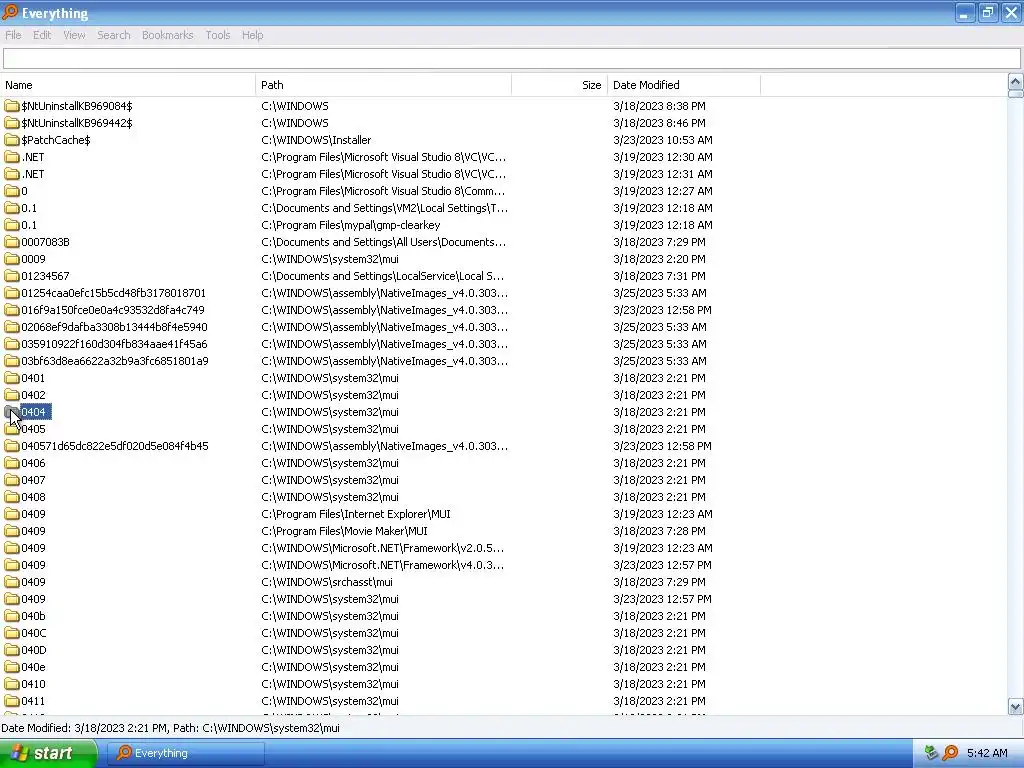The height and width of the screenshot is (768, 1024).
Task: Click folder icon of 040571d65dc822e5df020d5e084f4b45
Action: (x=12, y=446)
